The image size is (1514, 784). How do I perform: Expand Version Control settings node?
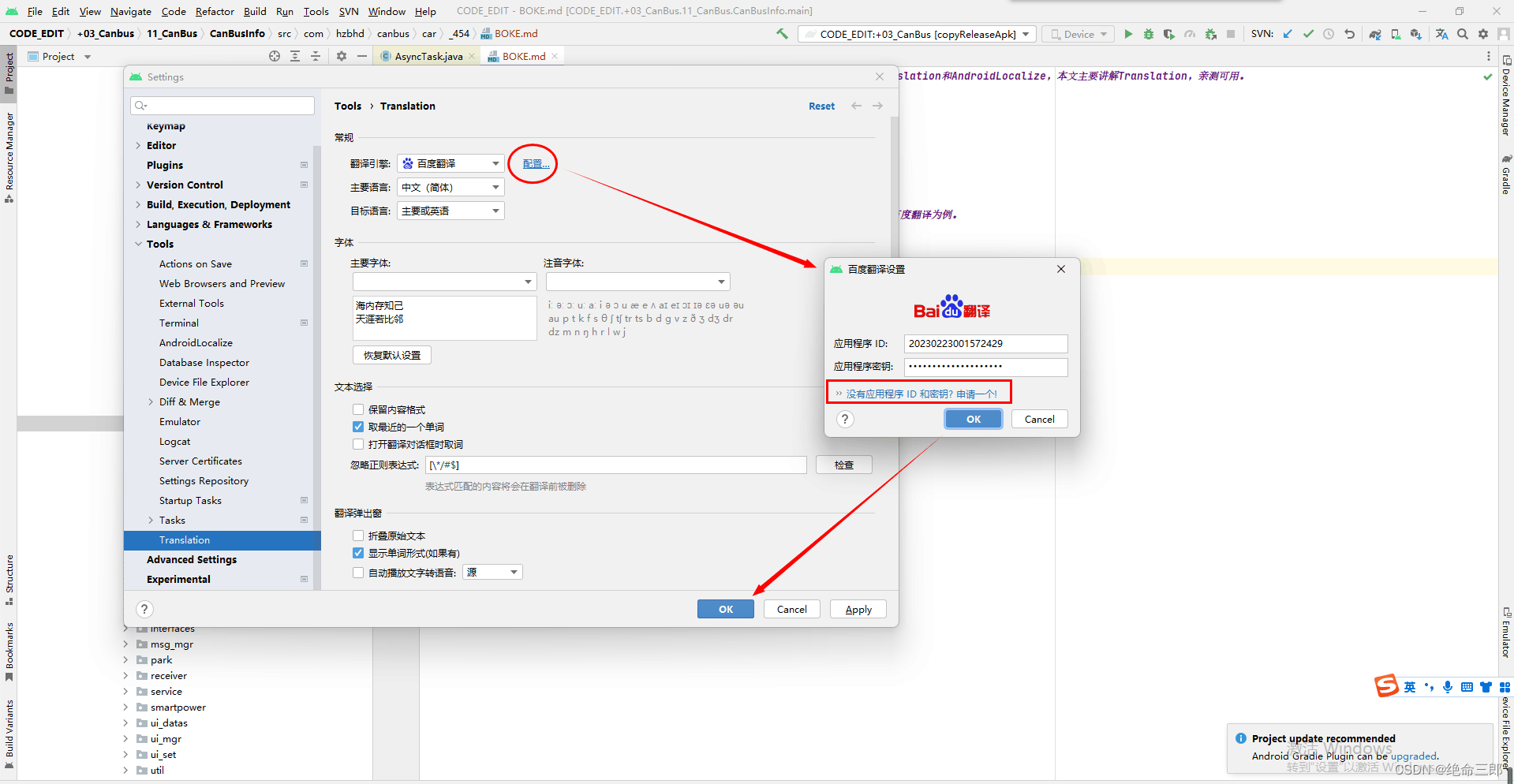138,185
